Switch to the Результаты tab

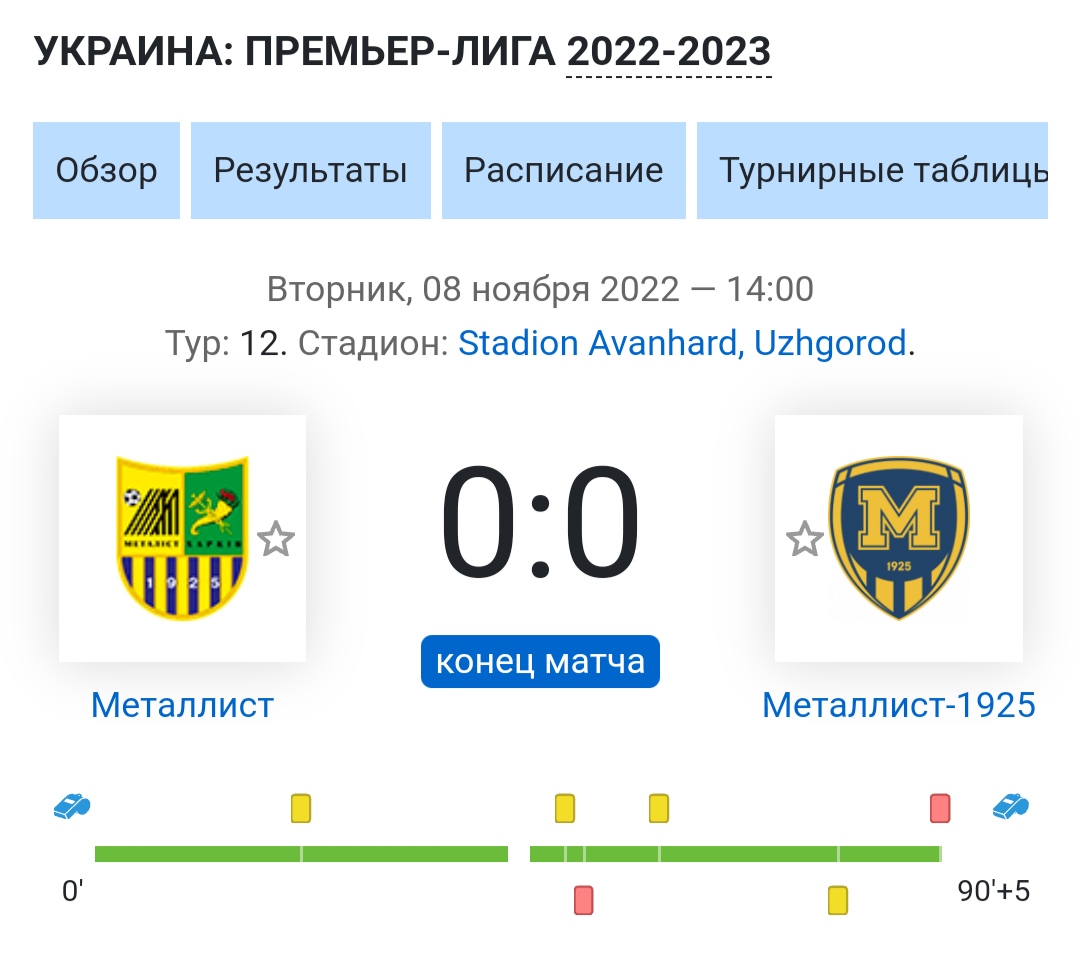coord(311,170)
